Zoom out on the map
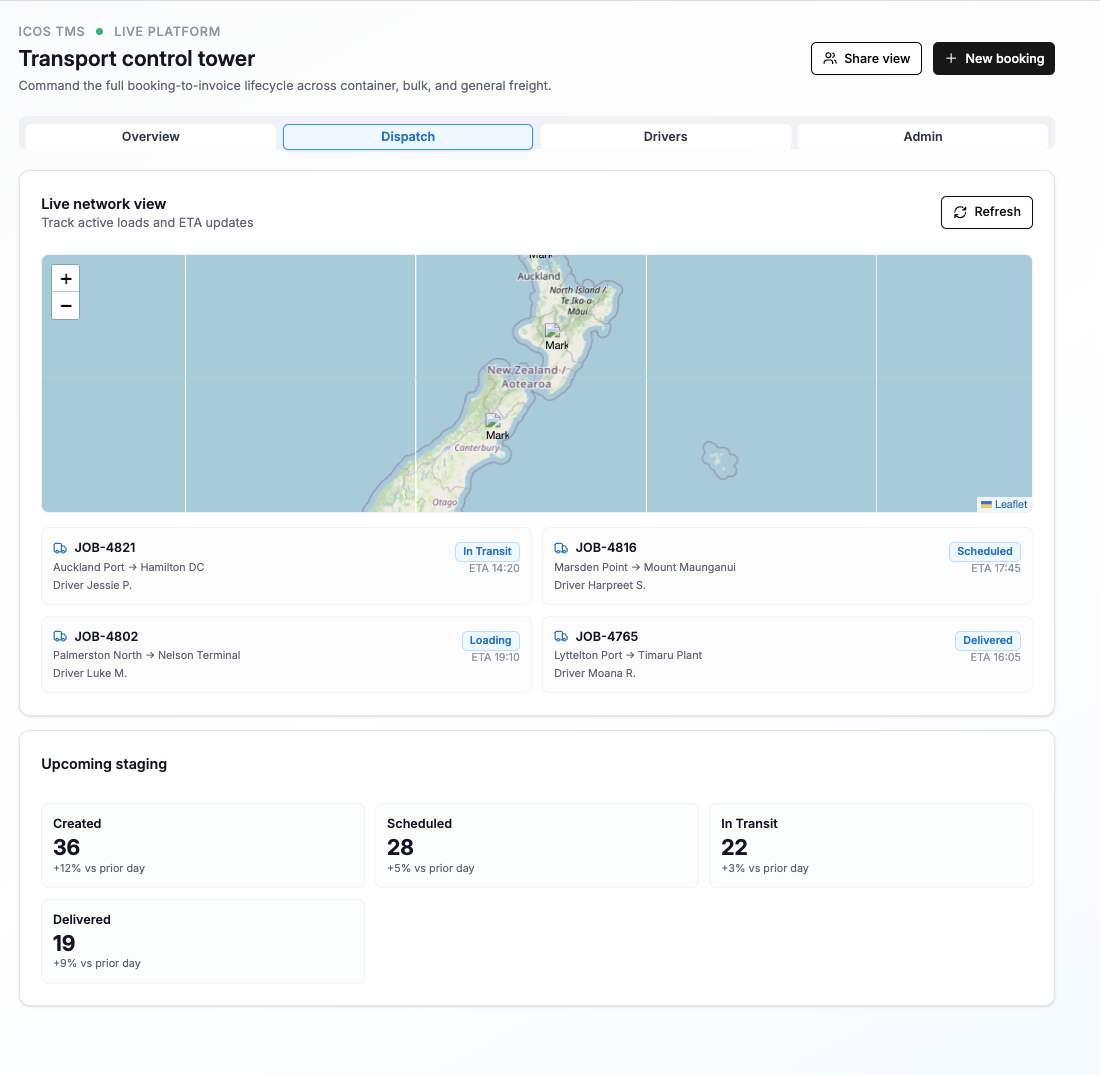This screenshot has width=1100, height=1075. click(66, 306)
